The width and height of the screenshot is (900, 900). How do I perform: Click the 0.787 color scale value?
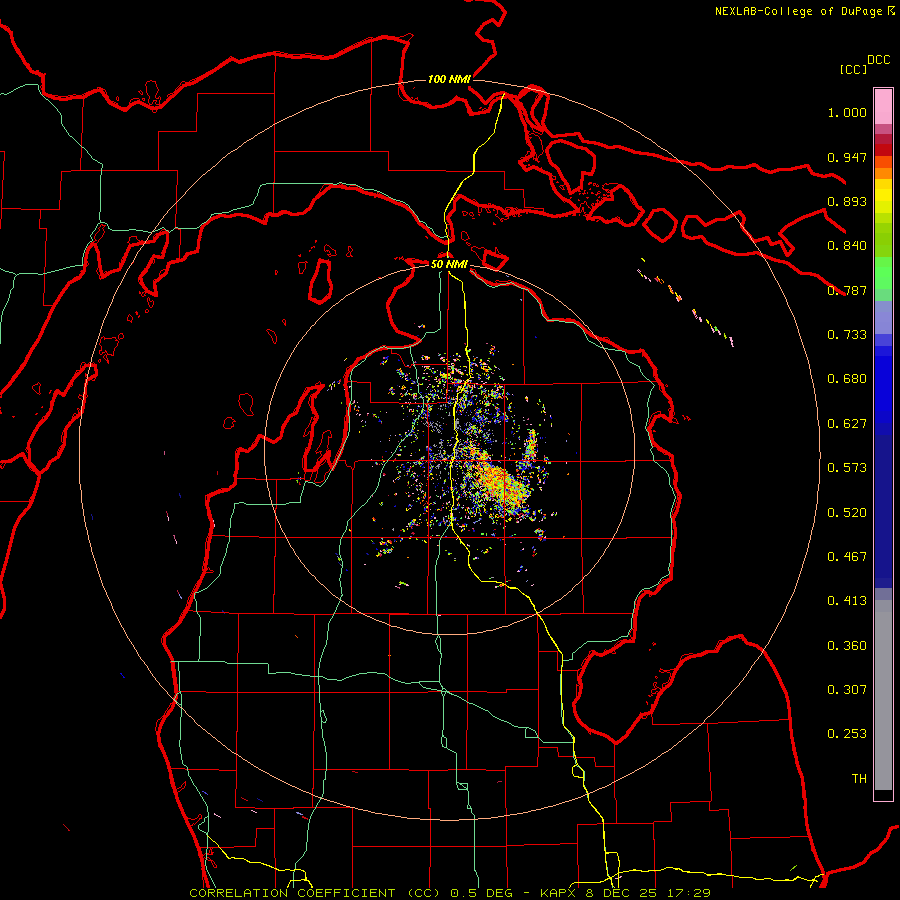coord(847,290)
